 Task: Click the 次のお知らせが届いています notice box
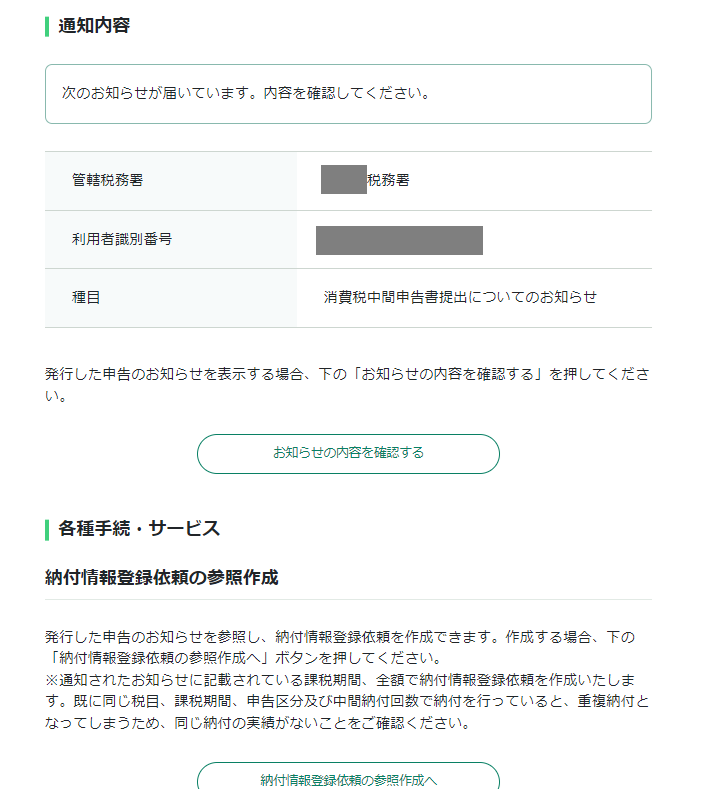coord(348,94)
